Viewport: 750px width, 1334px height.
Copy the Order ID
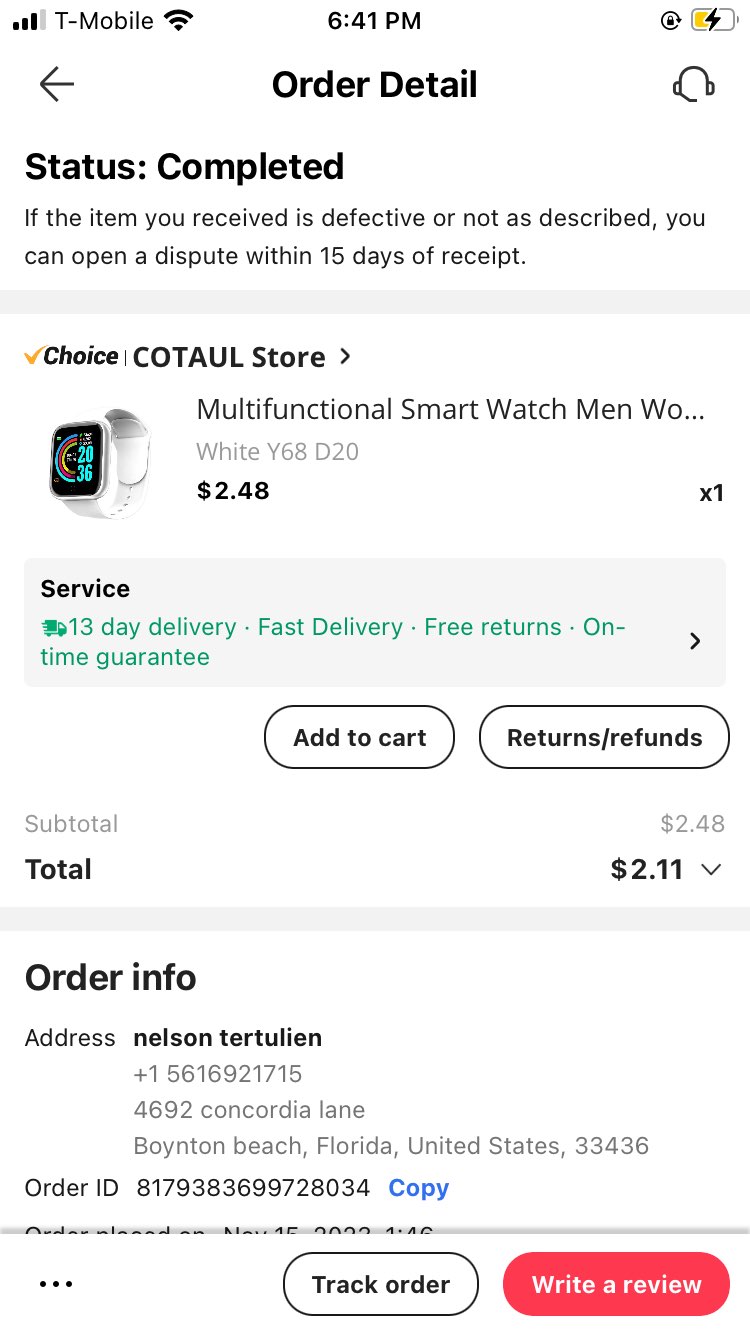[418, 1188]
